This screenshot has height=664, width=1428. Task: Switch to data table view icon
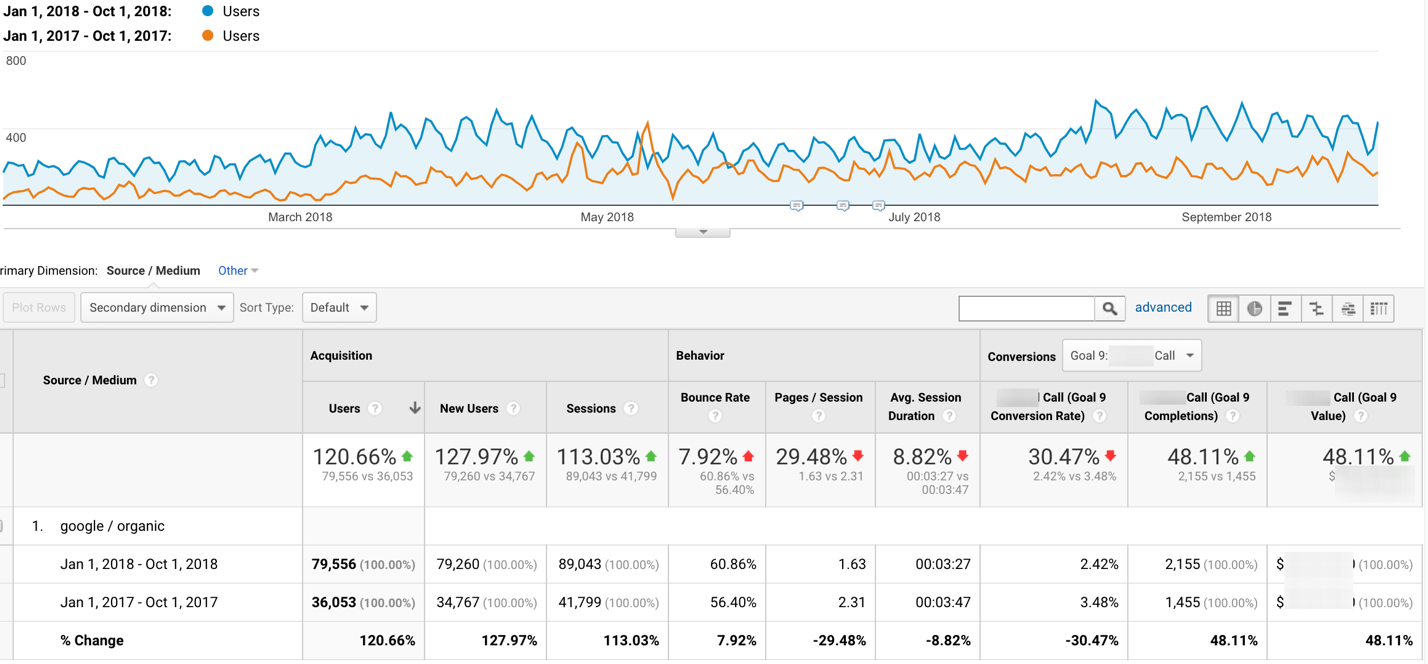tap(1224, 309)
